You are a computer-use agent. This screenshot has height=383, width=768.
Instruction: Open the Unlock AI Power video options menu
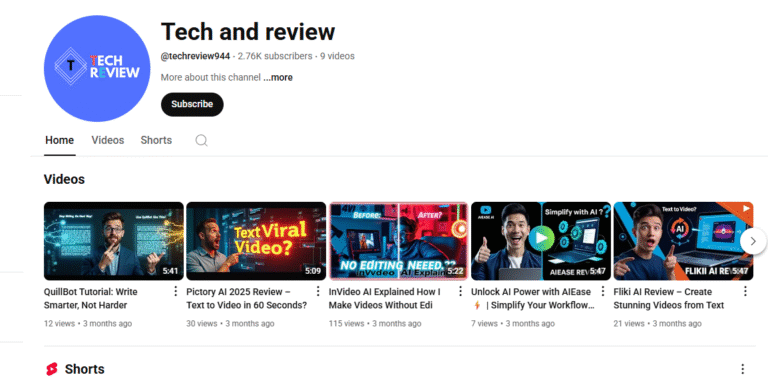[x=602, y=292]
